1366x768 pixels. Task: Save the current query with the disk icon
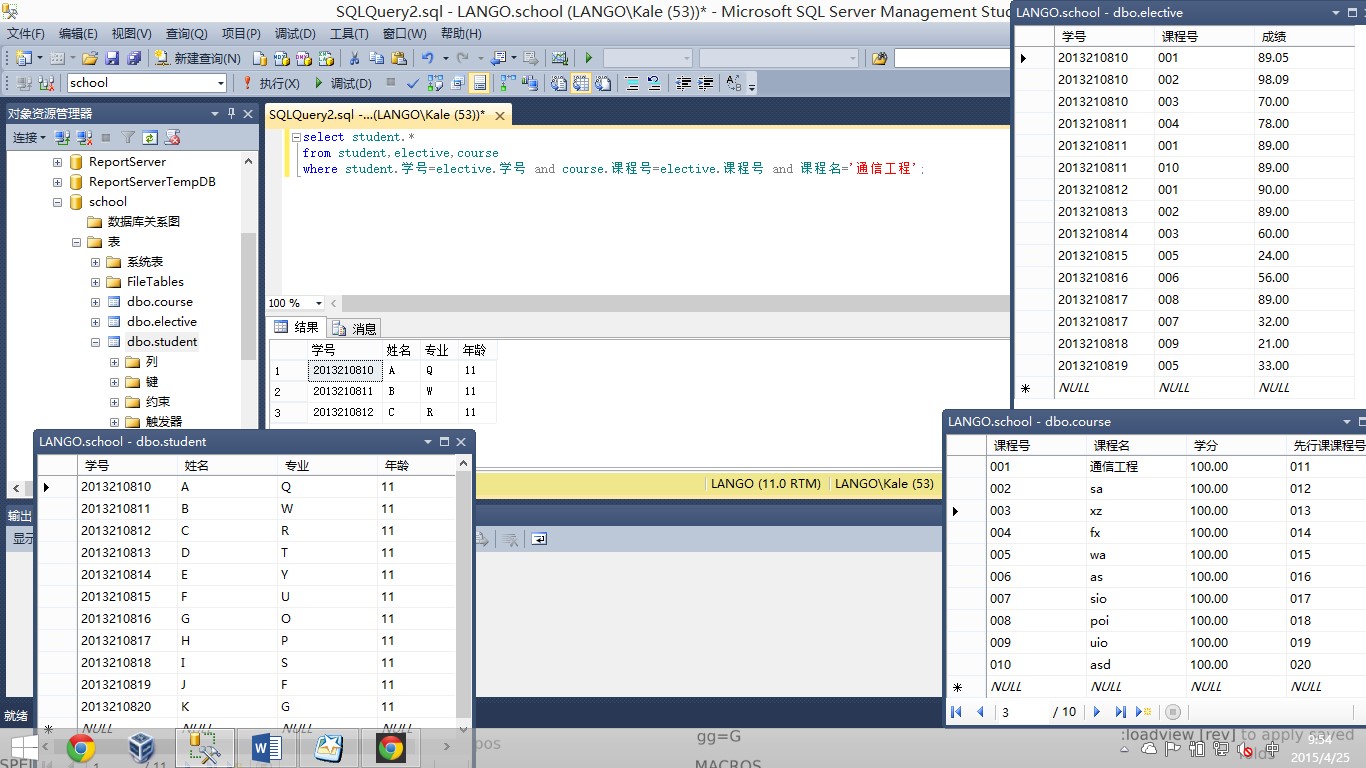click(x=112, y=58)
